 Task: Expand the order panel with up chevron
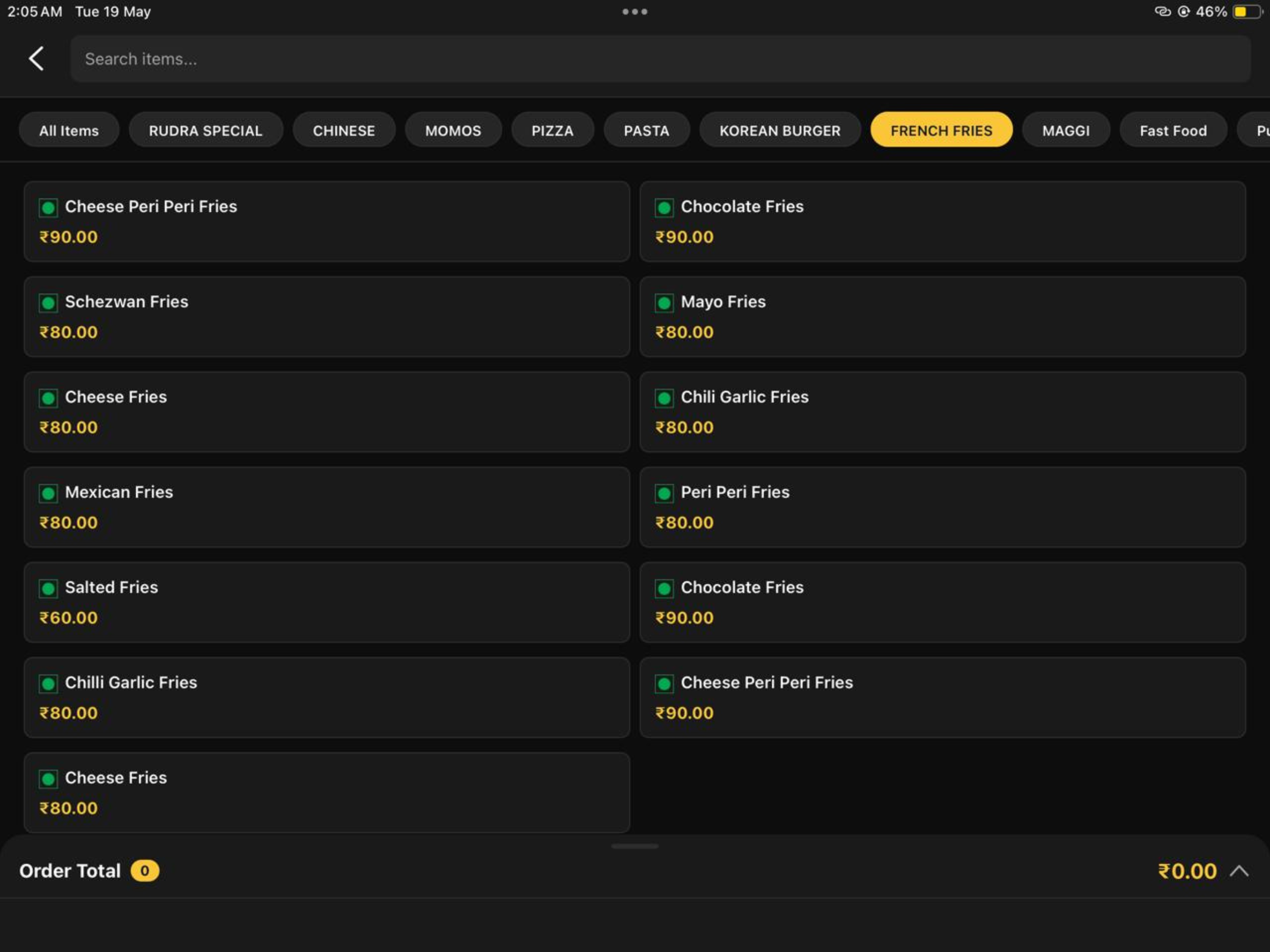[1239, 871]
